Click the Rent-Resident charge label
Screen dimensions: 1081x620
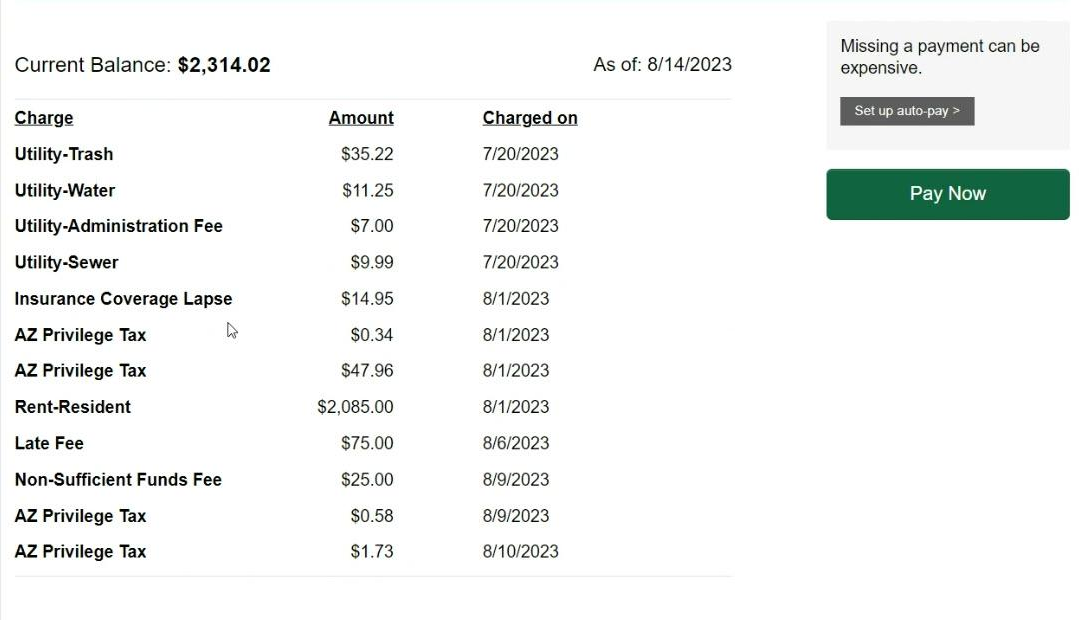[72, 407]
